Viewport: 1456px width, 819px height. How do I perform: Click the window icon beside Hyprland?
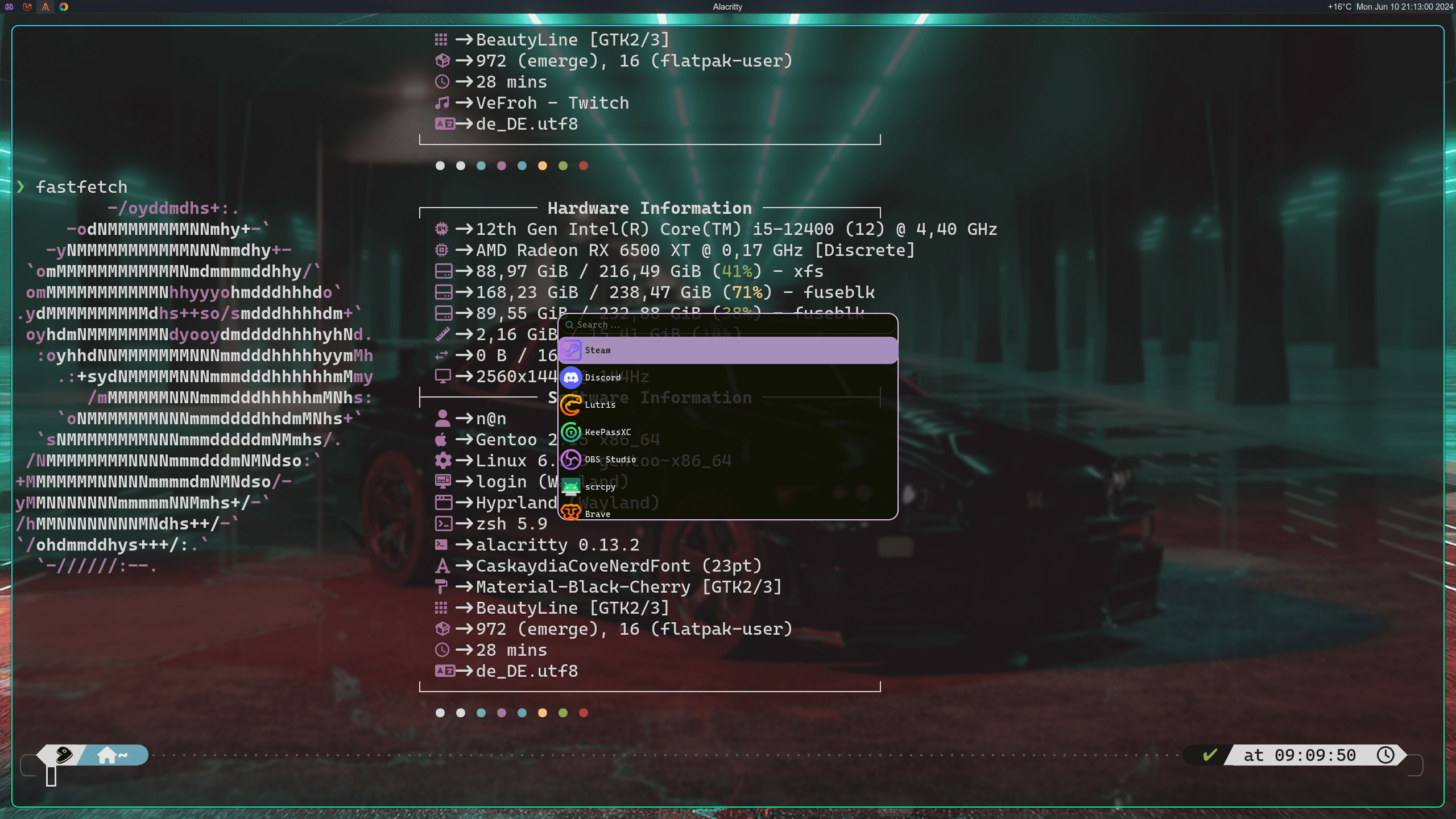443,503
